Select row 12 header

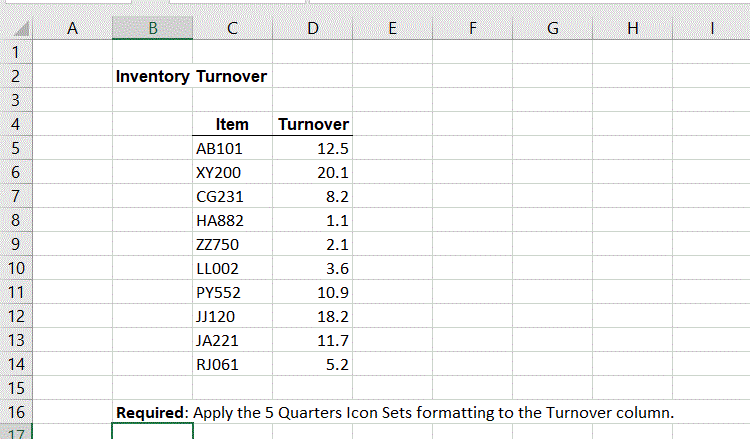16,316
